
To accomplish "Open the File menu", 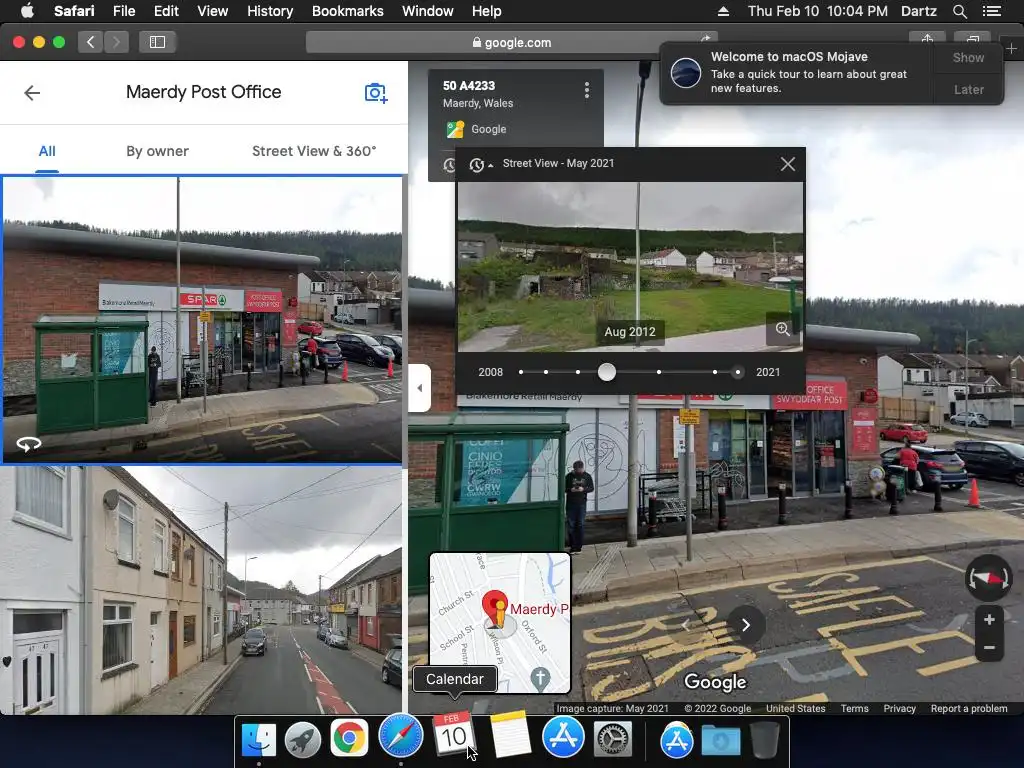I will pos(124,11).
